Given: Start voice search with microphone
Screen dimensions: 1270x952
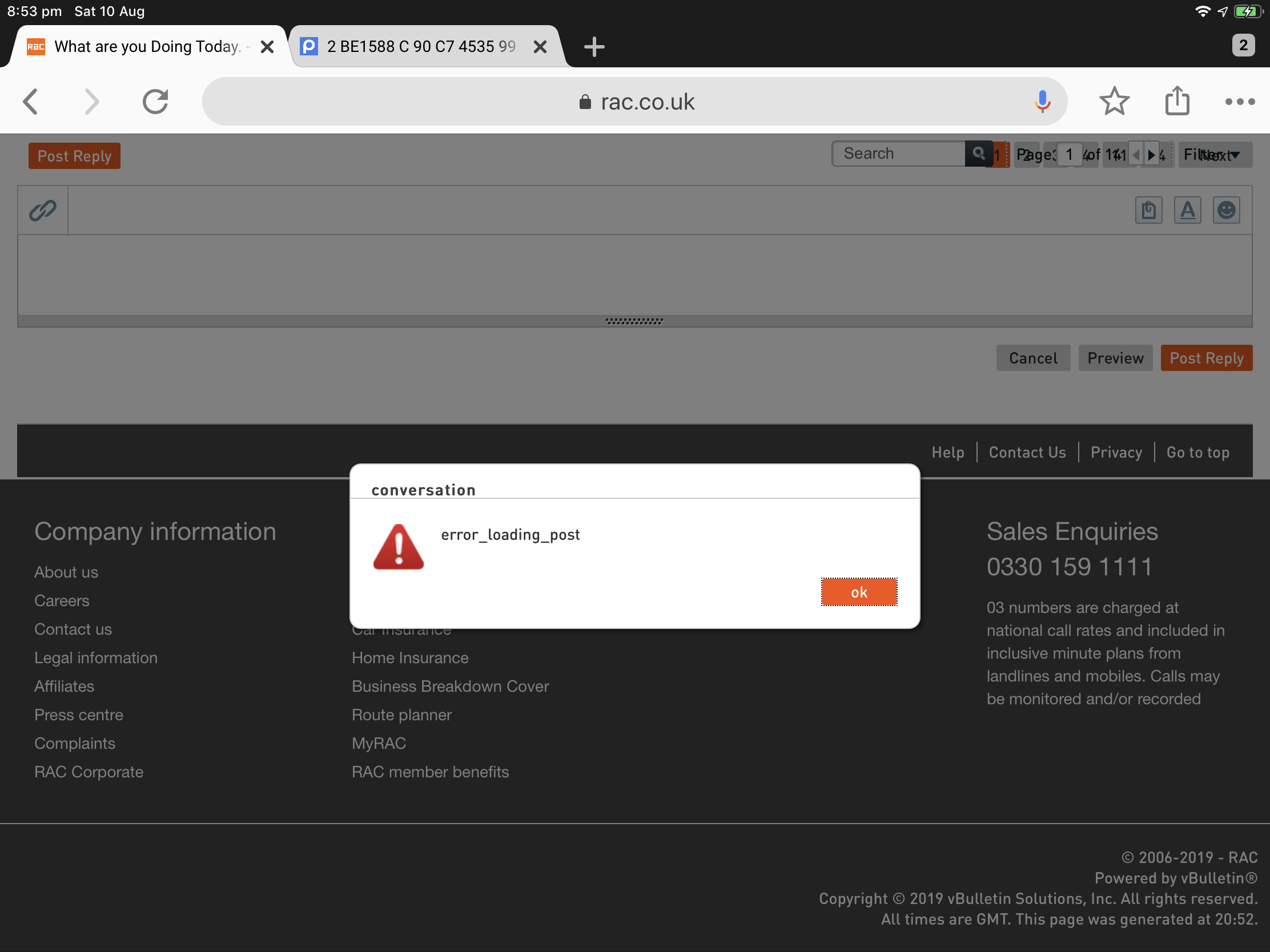Looking at the screenshot, I should point(1042,102).
